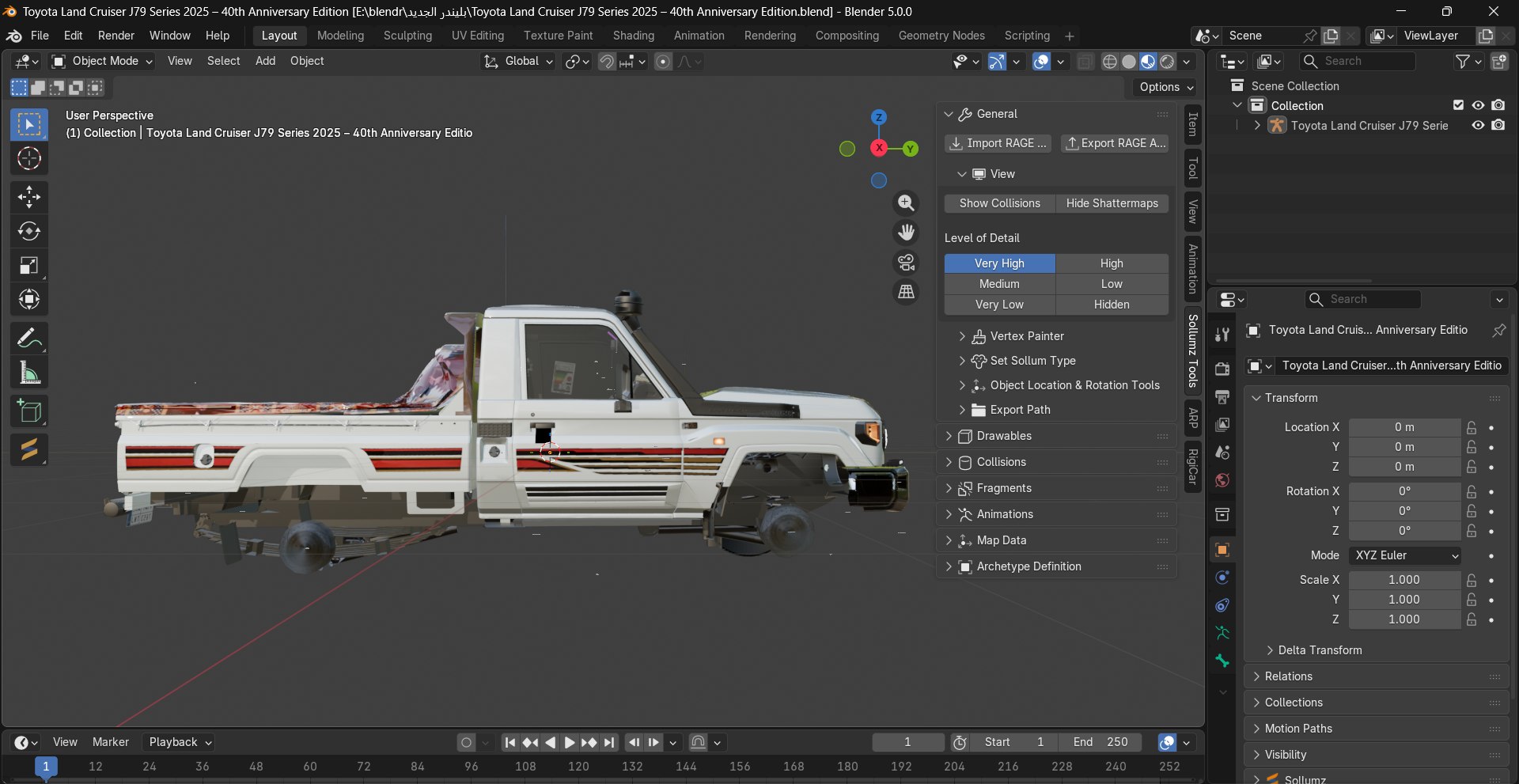Select the Move tool

click(29, 196)
